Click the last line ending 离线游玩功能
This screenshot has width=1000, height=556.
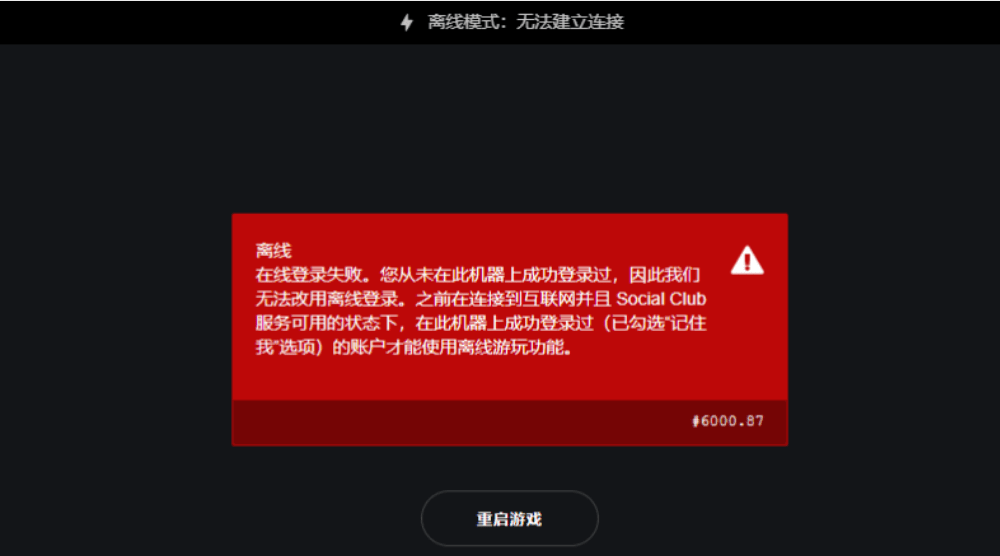[413, 347]
